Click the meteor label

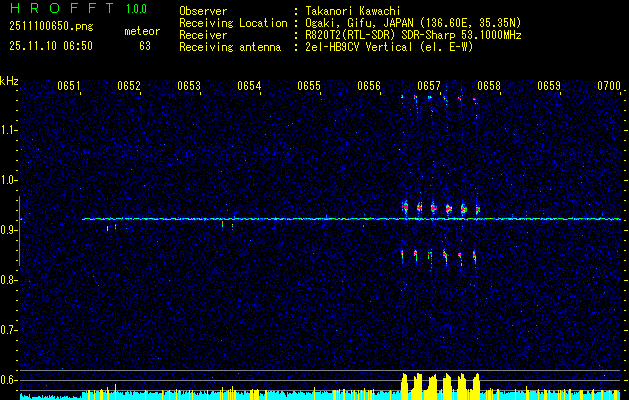tap(142, 31)
